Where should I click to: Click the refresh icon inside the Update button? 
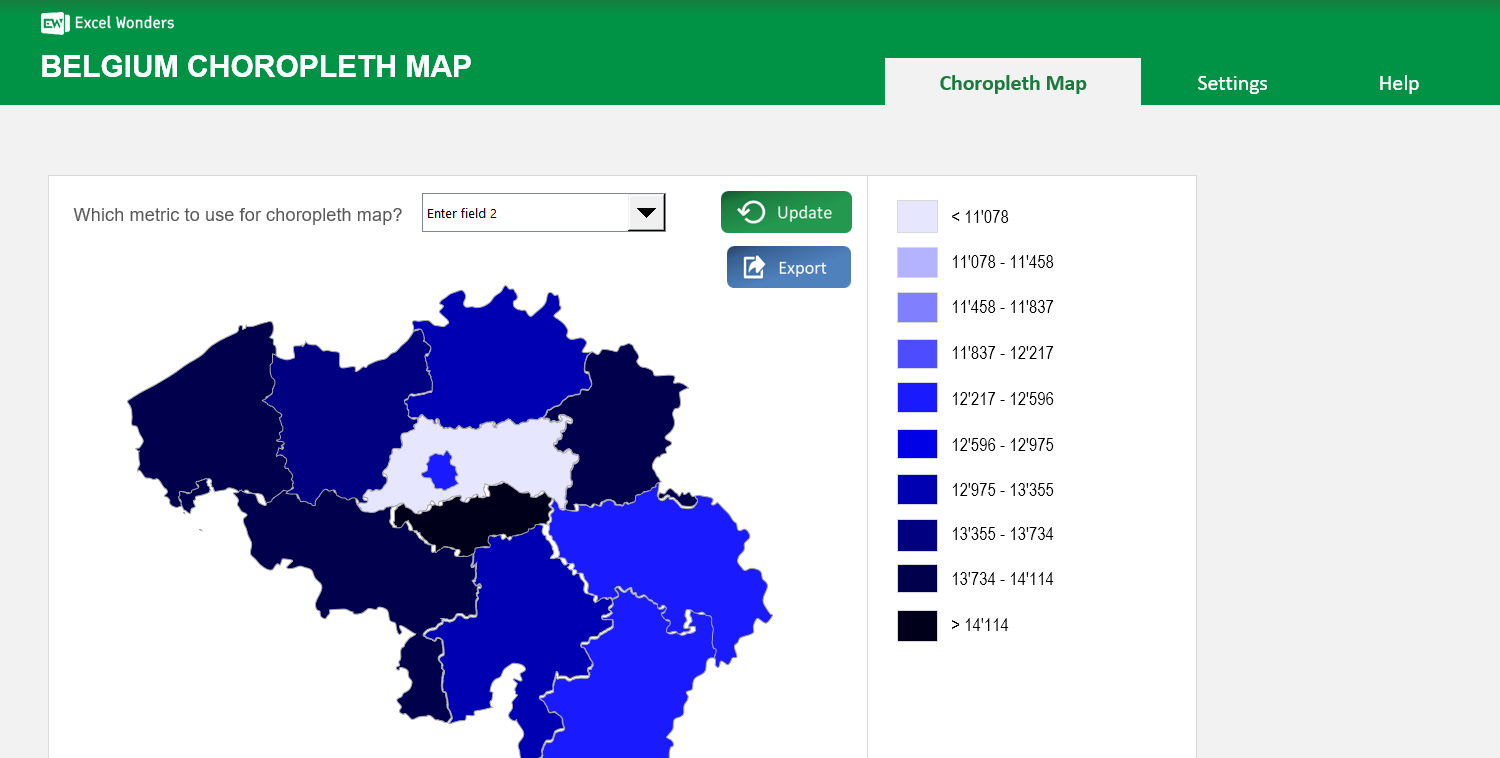click(750, 212)
